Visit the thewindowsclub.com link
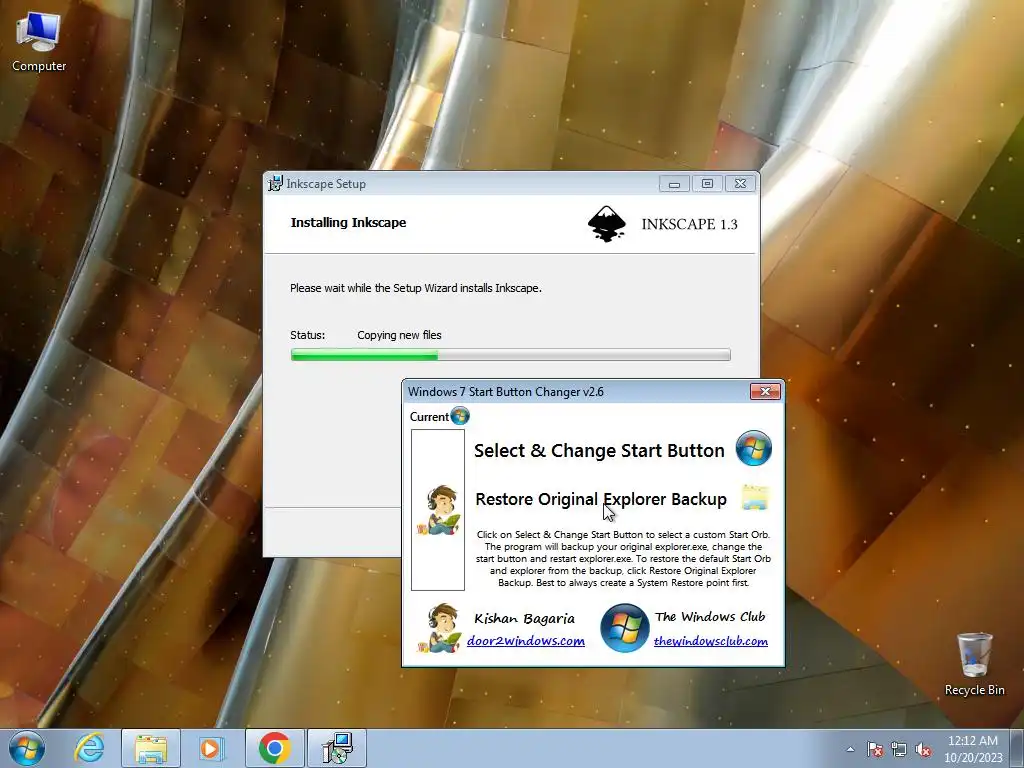The width and height of the screenshot is (1024, 768). pyautogui.click(x=711, y=641)
